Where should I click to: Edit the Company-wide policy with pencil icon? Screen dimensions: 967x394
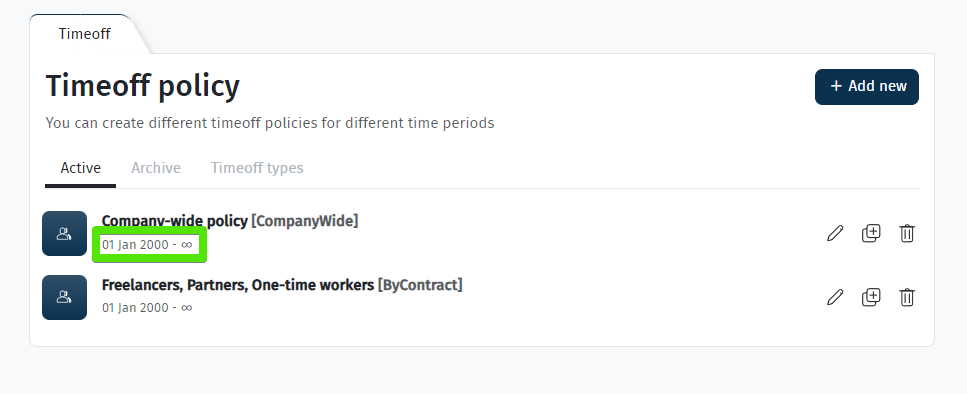click(834, 233)
